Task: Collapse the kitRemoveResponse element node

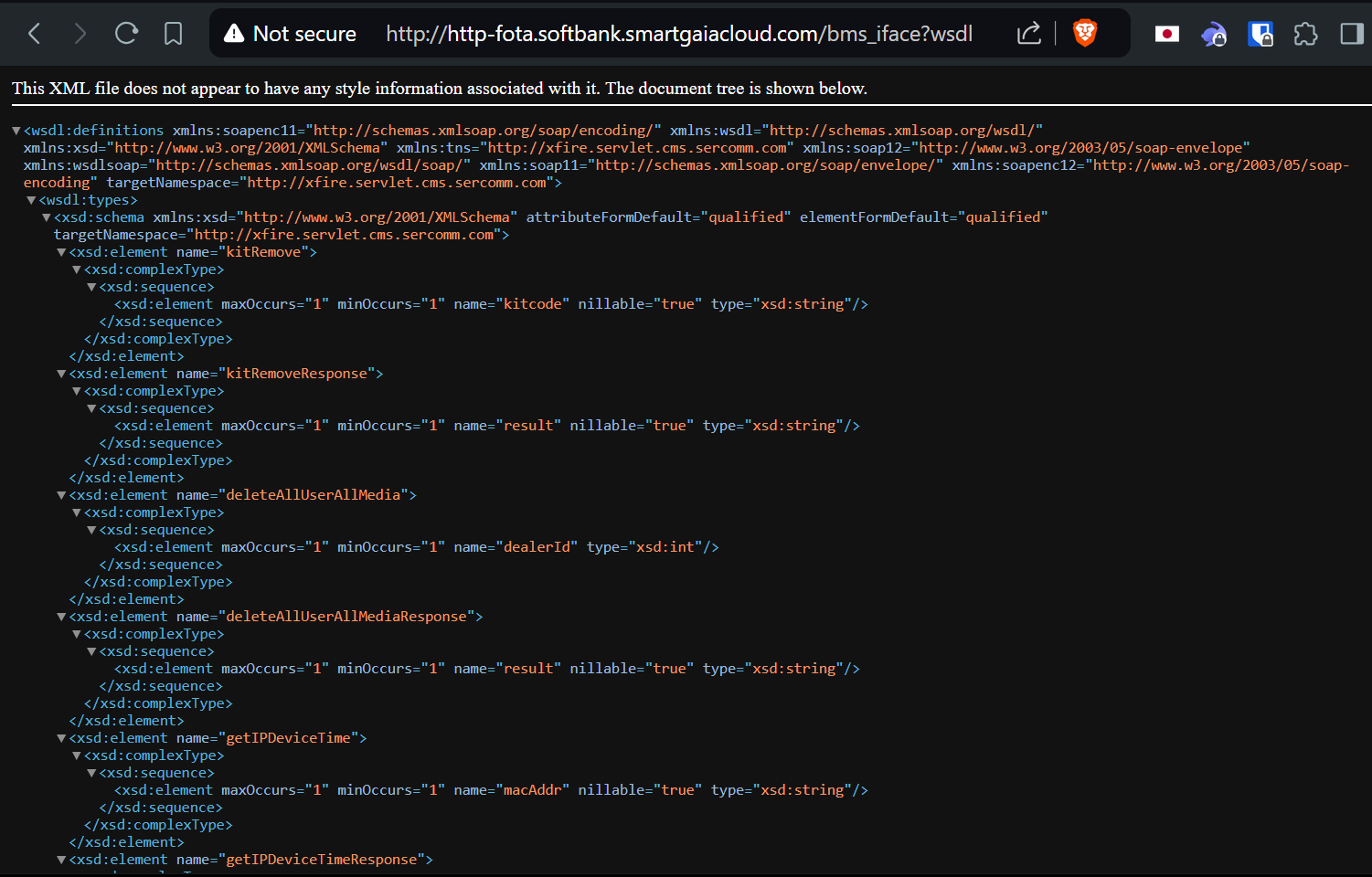Action: pyautogui.click(x=61, y=374)
